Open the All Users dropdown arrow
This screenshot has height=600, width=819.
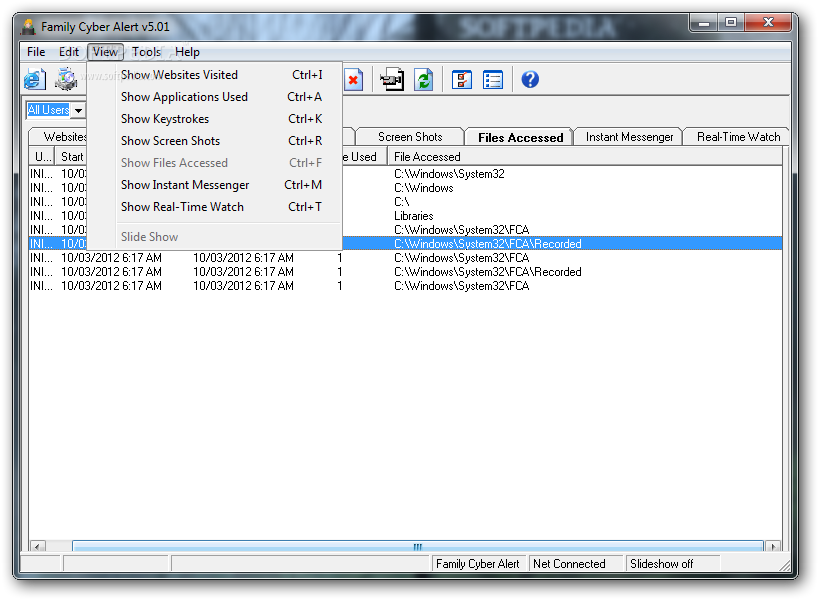click(78, 110)
